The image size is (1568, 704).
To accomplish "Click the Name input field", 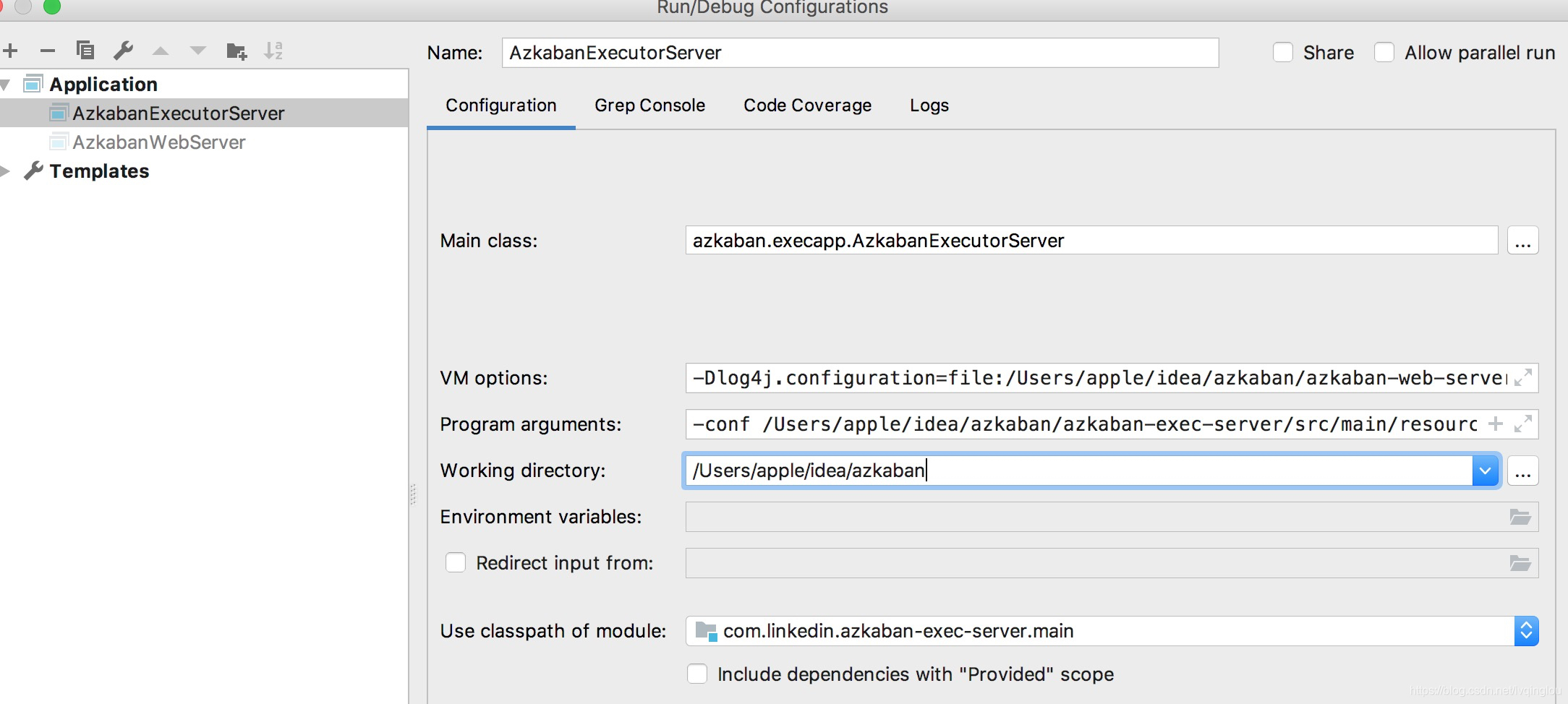I will pyautogui.click(x=860, y=53).
